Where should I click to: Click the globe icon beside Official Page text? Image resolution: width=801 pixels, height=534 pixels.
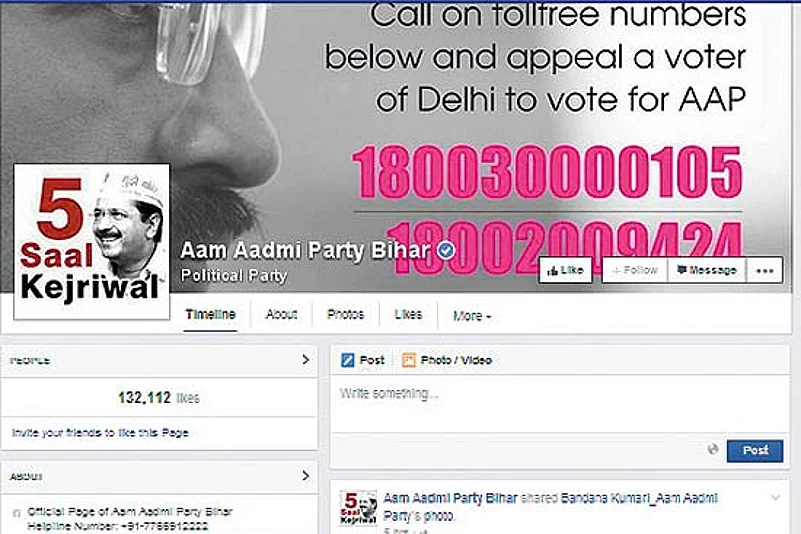pos(16,513)
